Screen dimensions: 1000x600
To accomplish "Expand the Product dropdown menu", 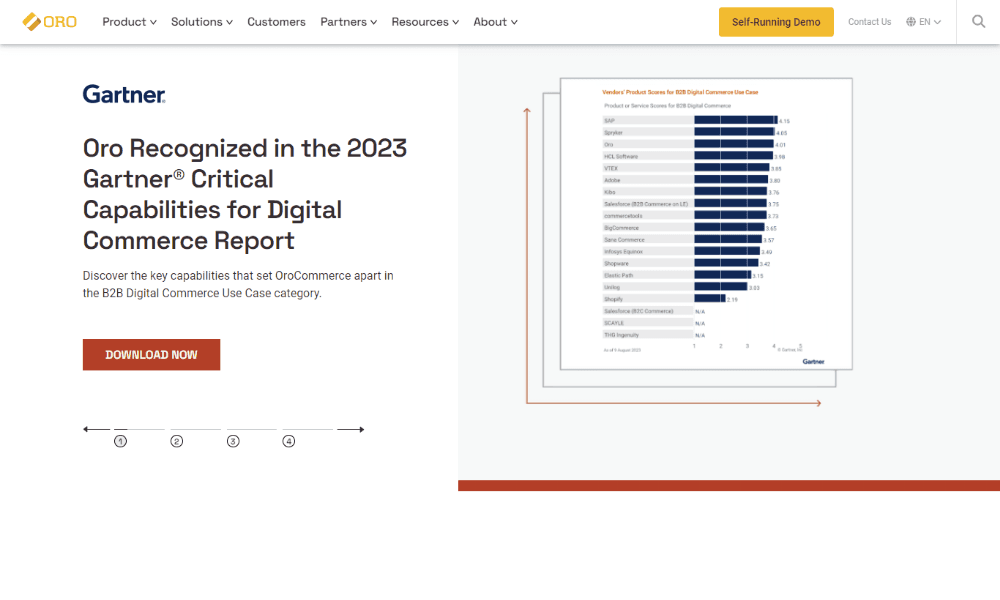I will click(x=129, y=22).
